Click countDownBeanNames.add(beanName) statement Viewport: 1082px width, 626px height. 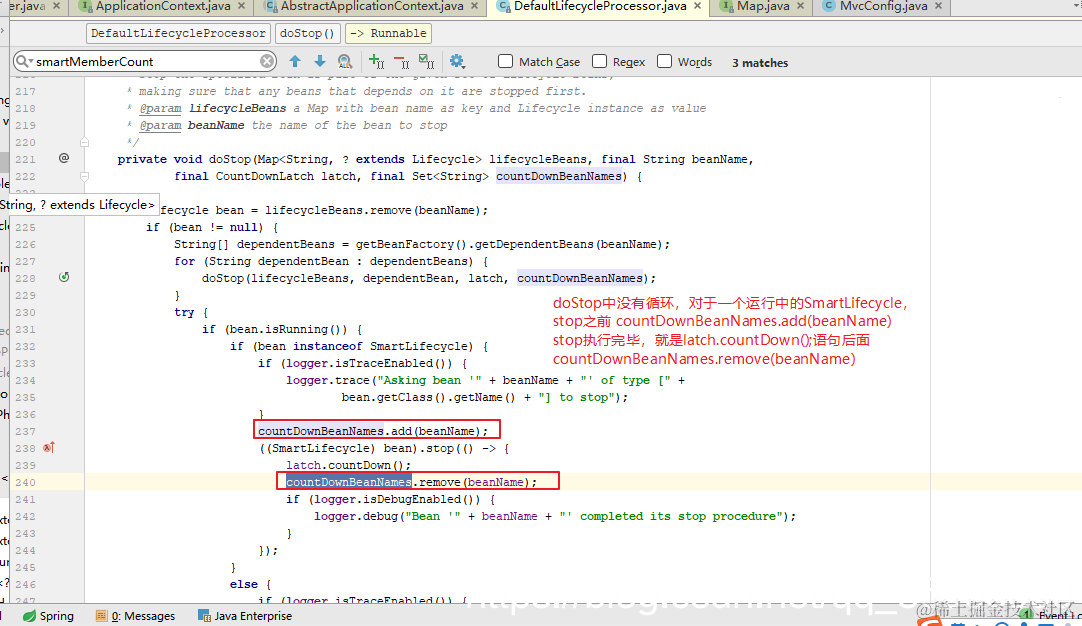point(373,431)
